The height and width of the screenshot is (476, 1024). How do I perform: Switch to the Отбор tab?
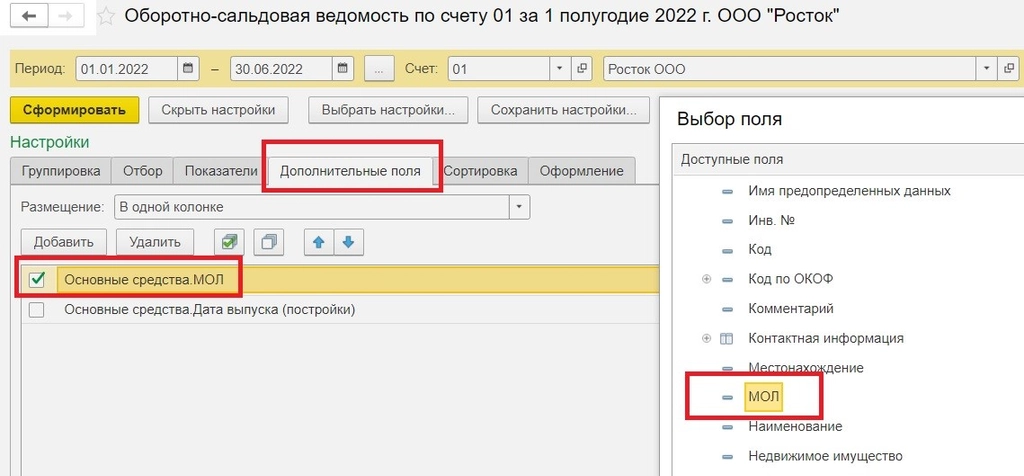coord(143,171)
